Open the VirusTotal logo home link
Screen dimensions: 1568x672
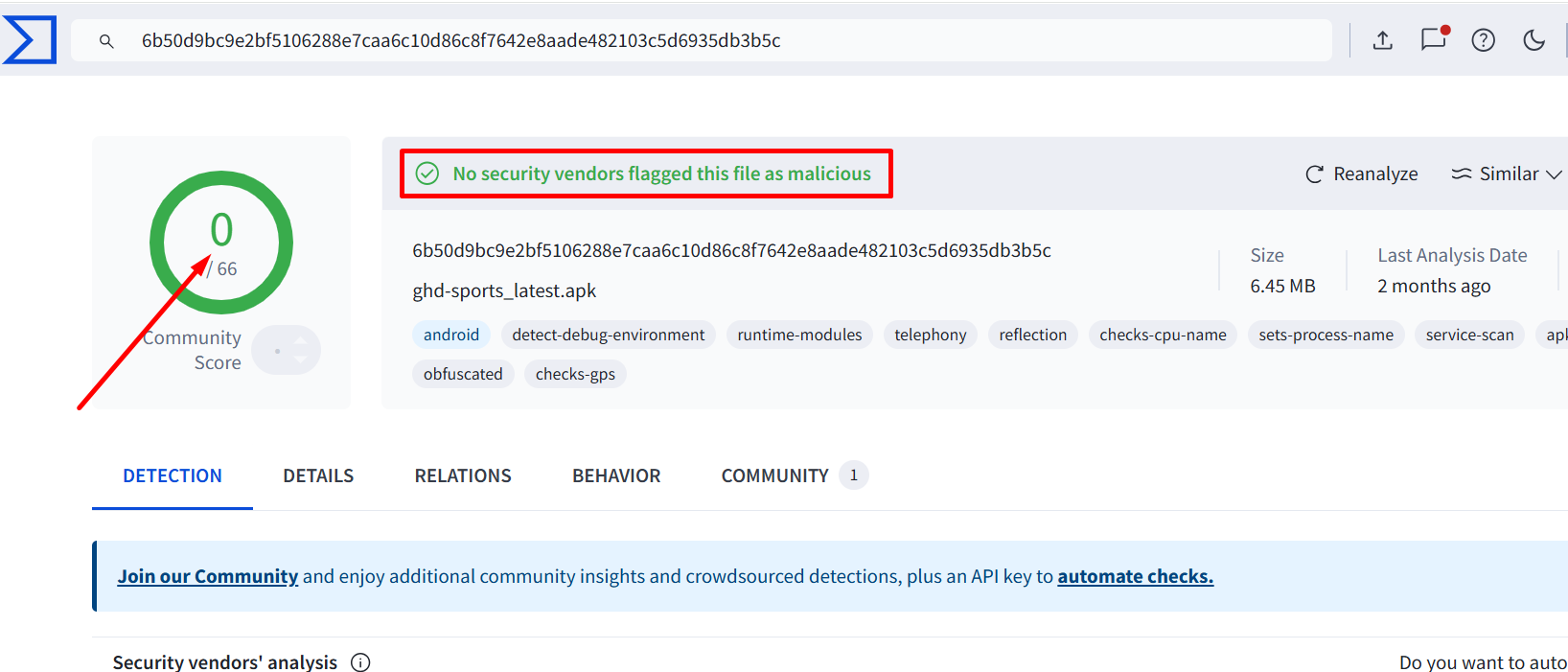point(30,40)
